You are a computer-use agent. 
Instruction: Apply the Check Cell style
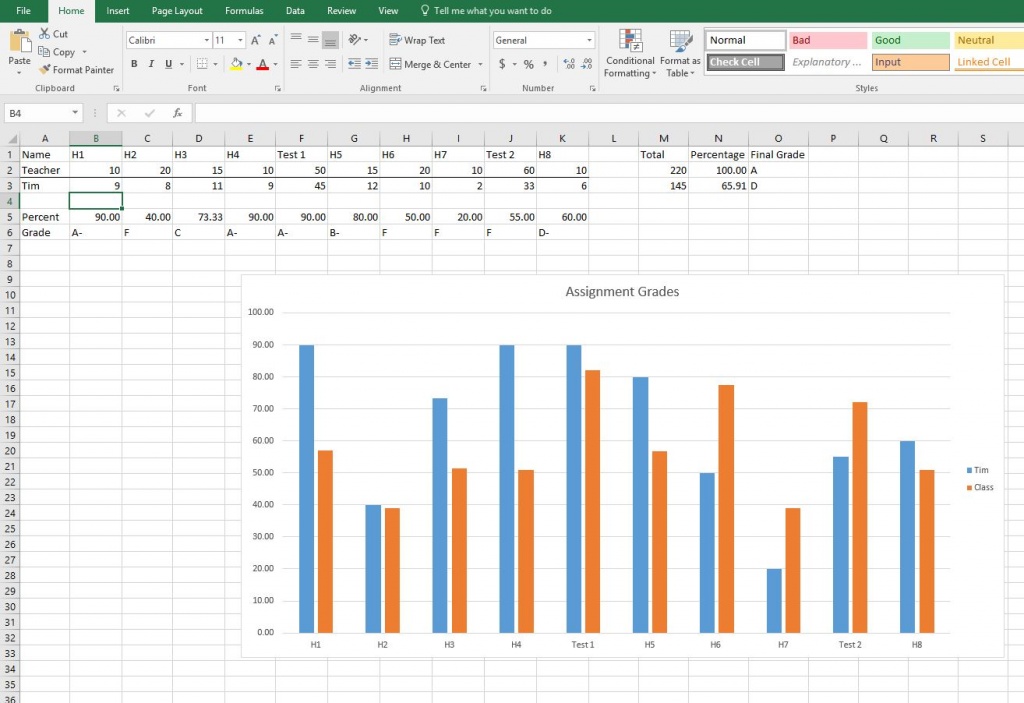tap(745, 62)
